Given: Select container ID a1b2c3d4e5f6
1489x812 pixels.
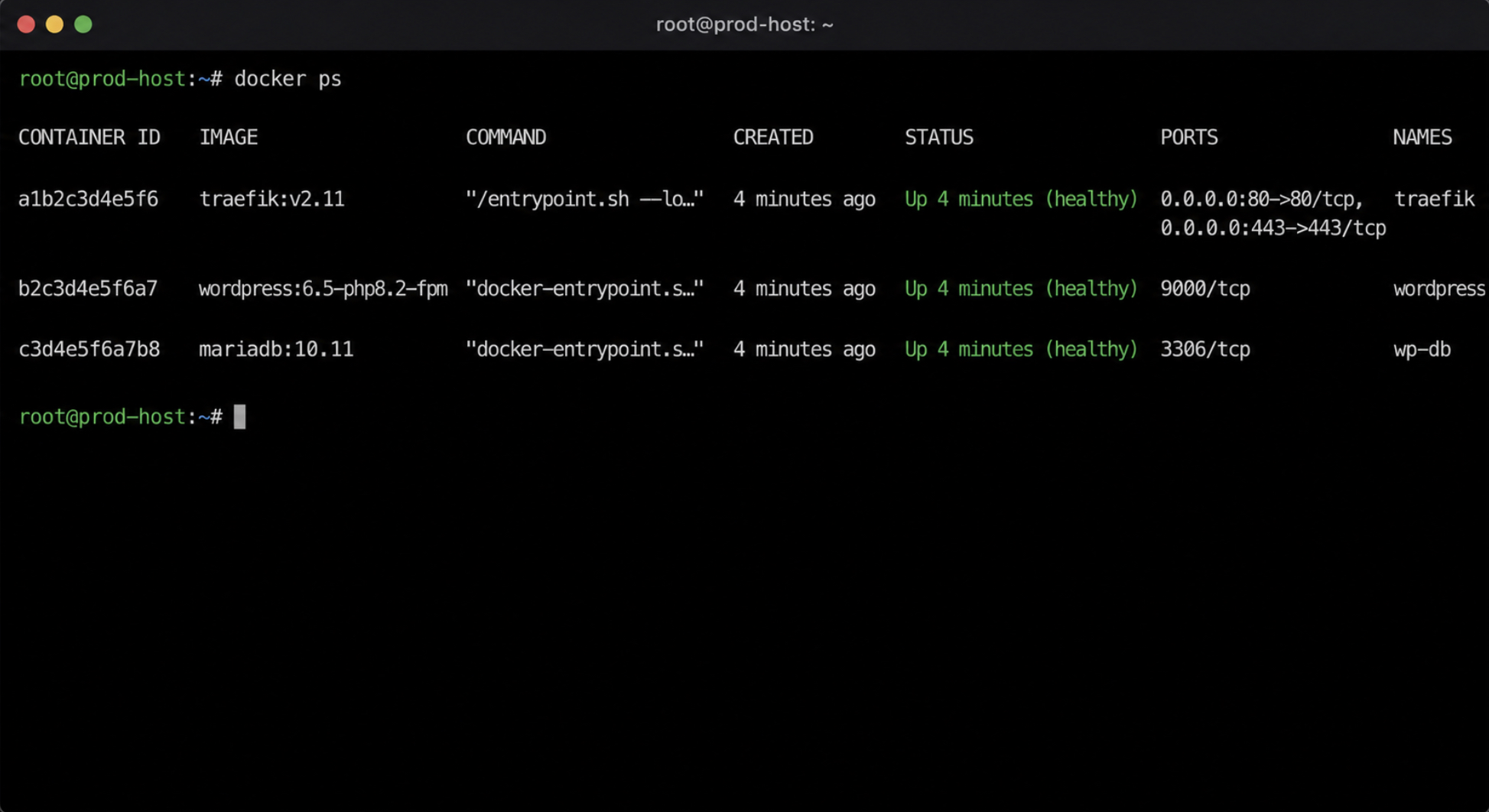Looking at the screenshot, I should [x=88, y=200].
